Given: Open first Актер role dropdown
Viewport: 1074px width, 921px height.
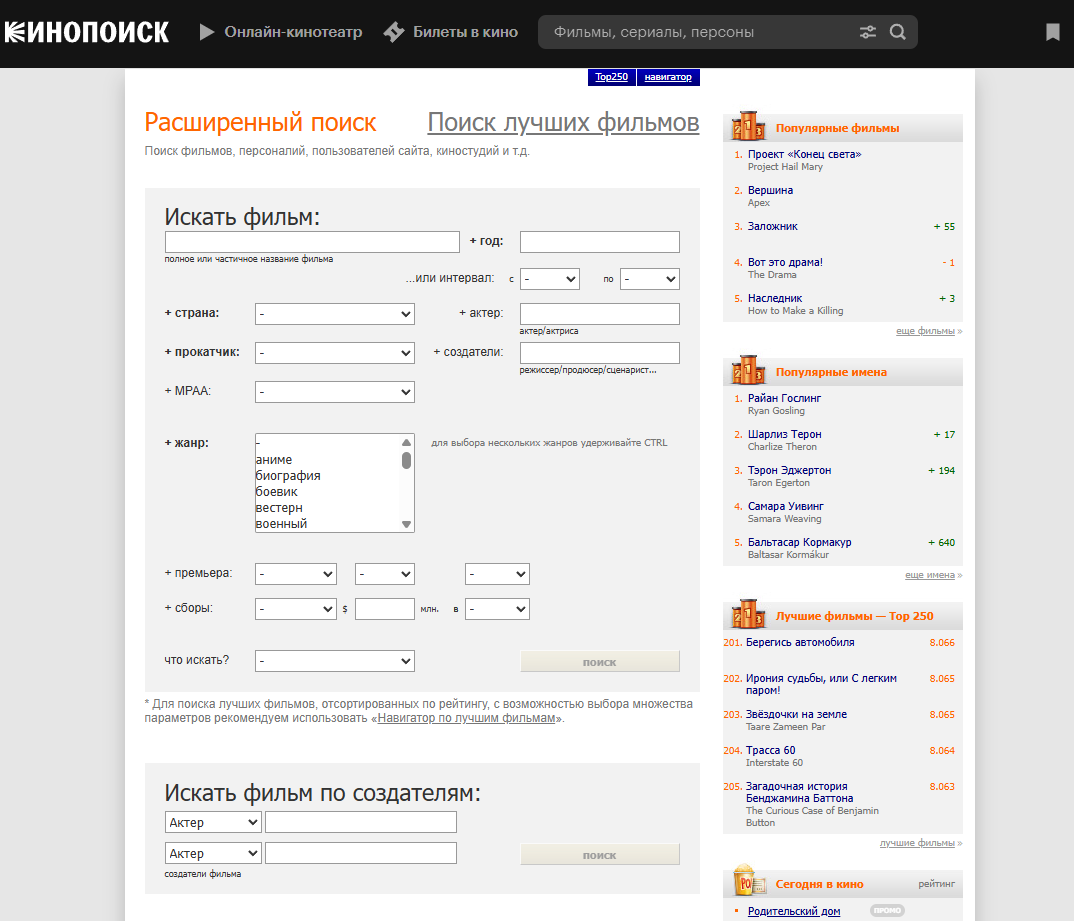Looking at the screenshot, I should coord(213,822).
